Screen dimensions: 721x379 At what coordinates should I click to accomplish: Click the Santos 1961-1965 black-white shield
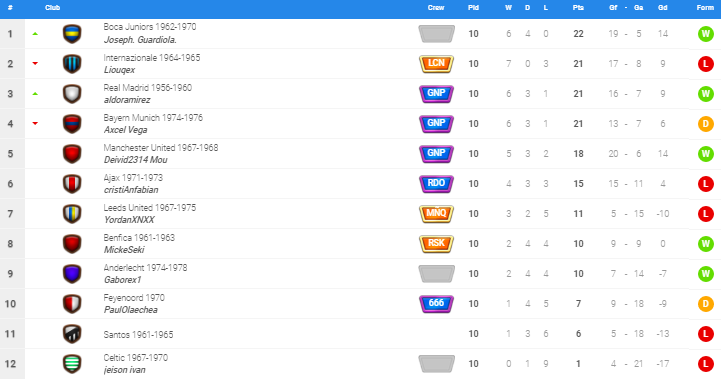[72, 334]
